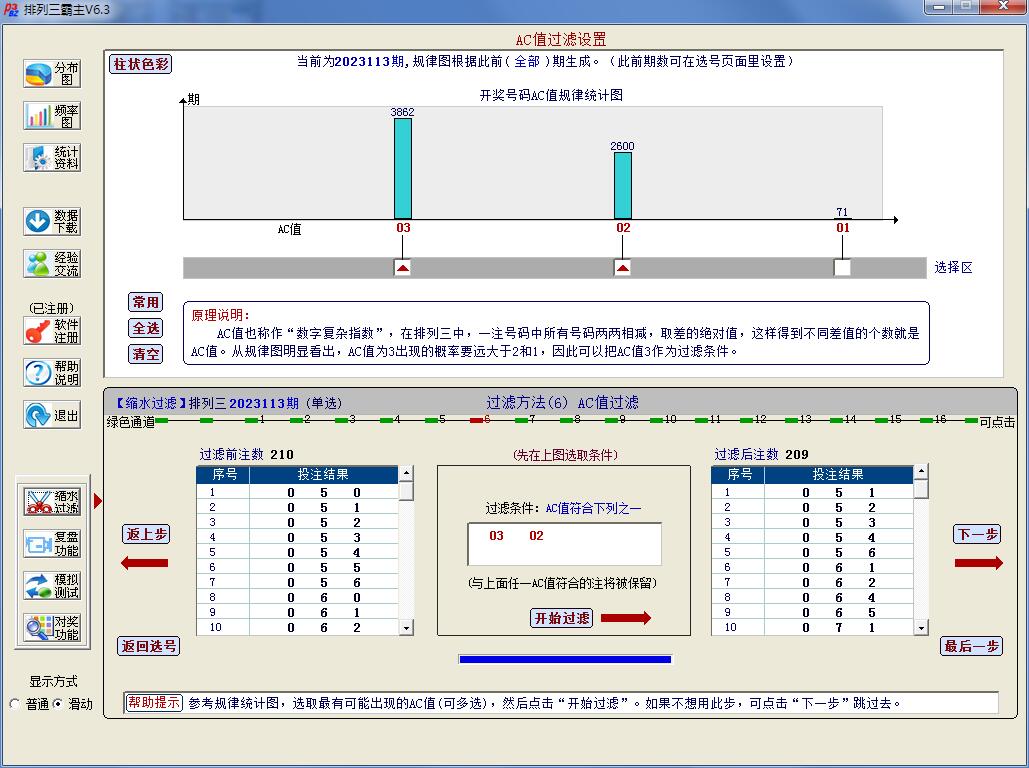Toggle AC value 03 selection box
This screenshot has height=768, width=1029.
coord(402,268)
